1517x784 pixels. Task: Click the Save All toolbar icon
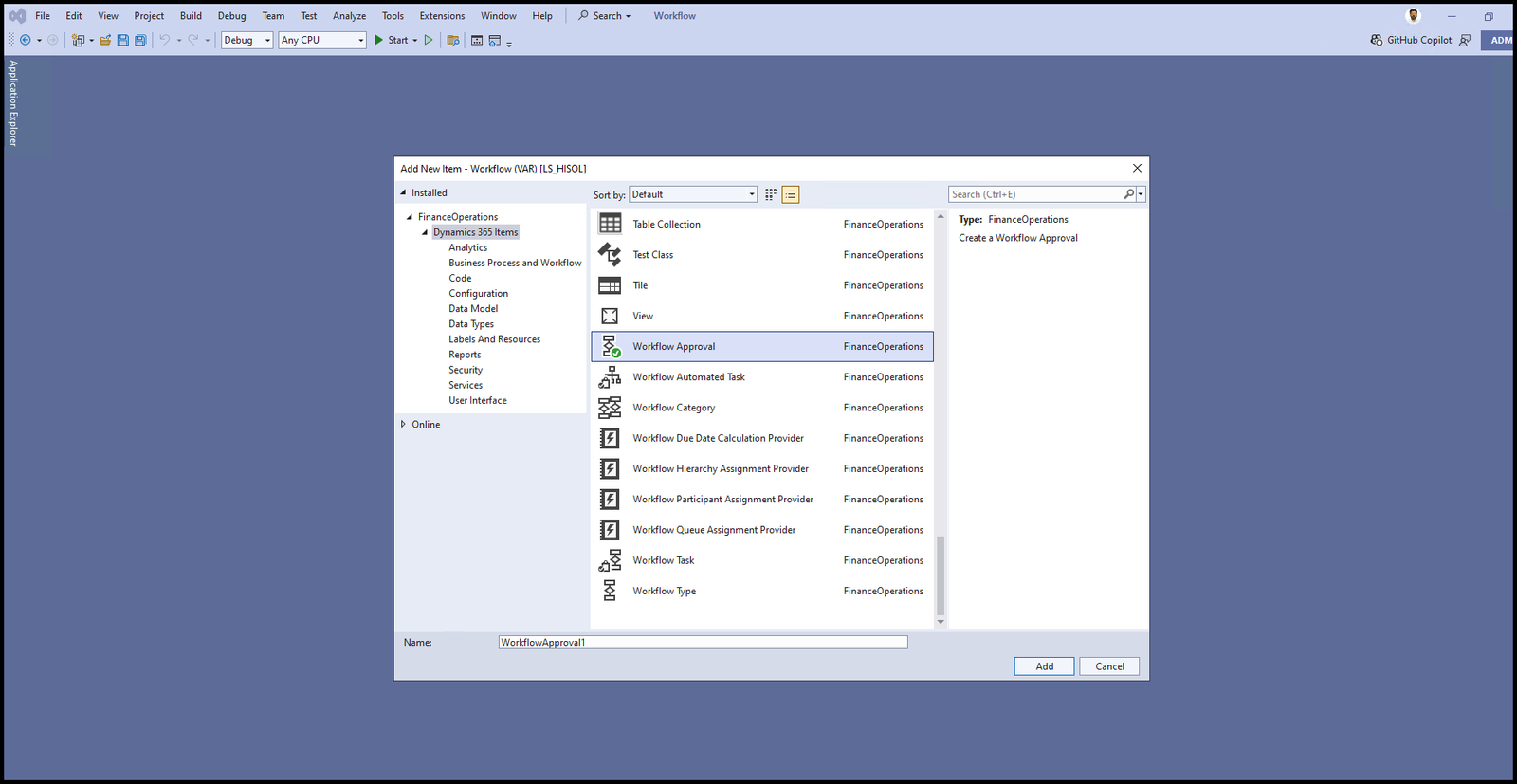point(141,40)
